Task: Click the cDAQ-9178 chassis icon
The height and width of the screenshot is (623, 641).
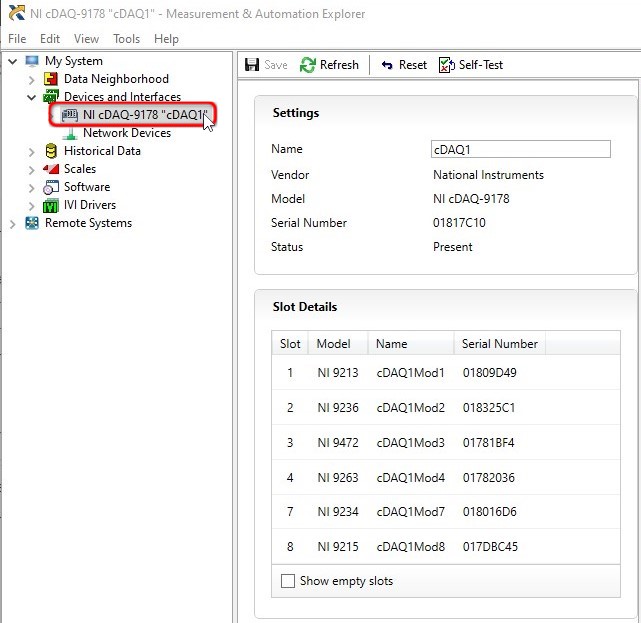Action: pos(69,115)
